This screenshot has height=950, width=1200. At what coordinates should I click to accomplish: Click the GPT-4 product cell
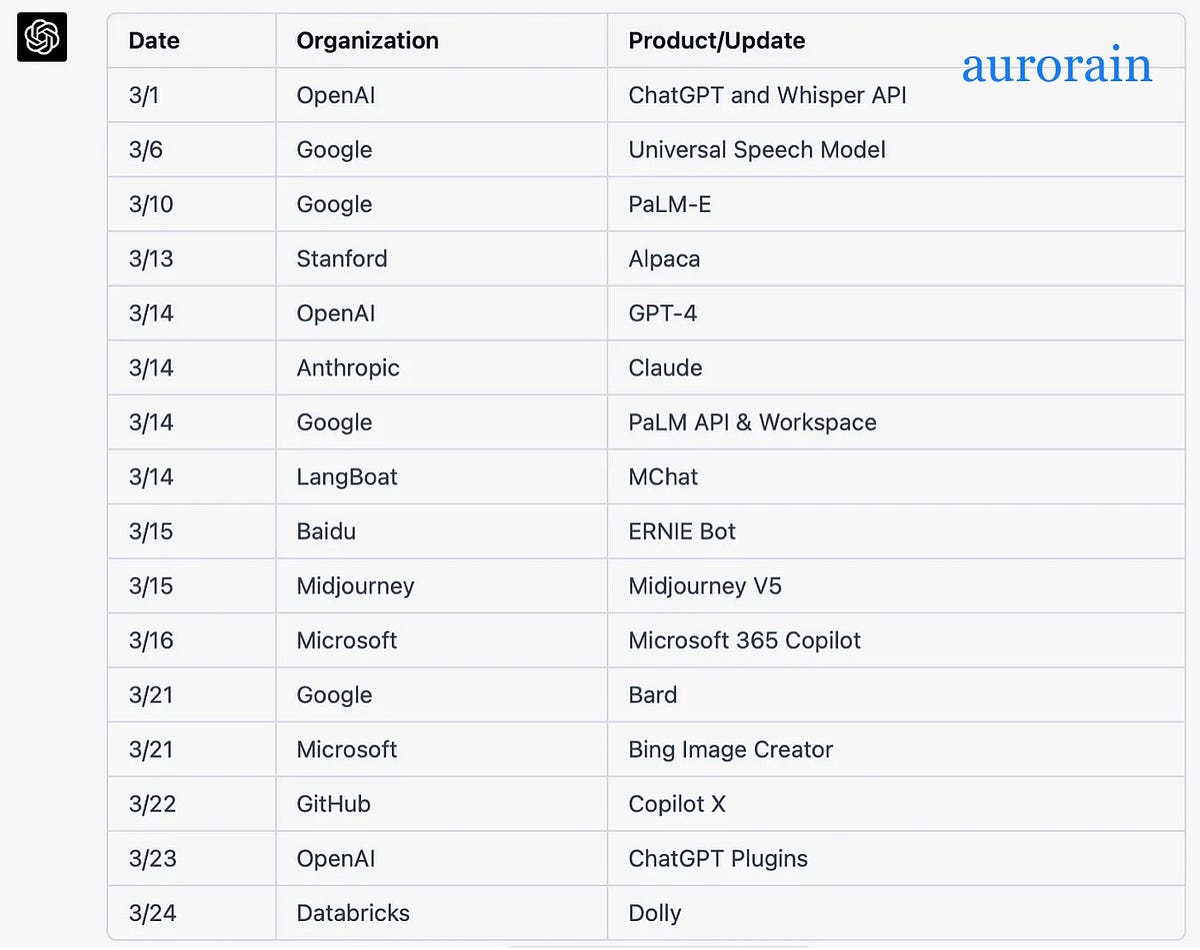(662, 313)
